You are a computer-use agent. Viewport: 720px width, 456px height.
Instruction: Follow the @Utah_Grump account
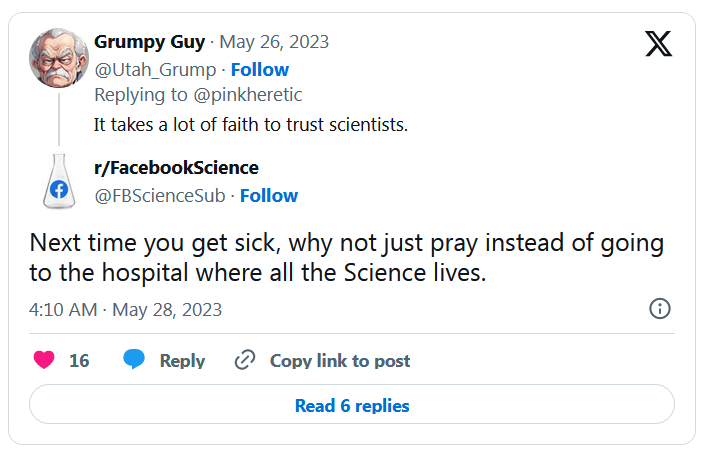(x=260, y=69)
